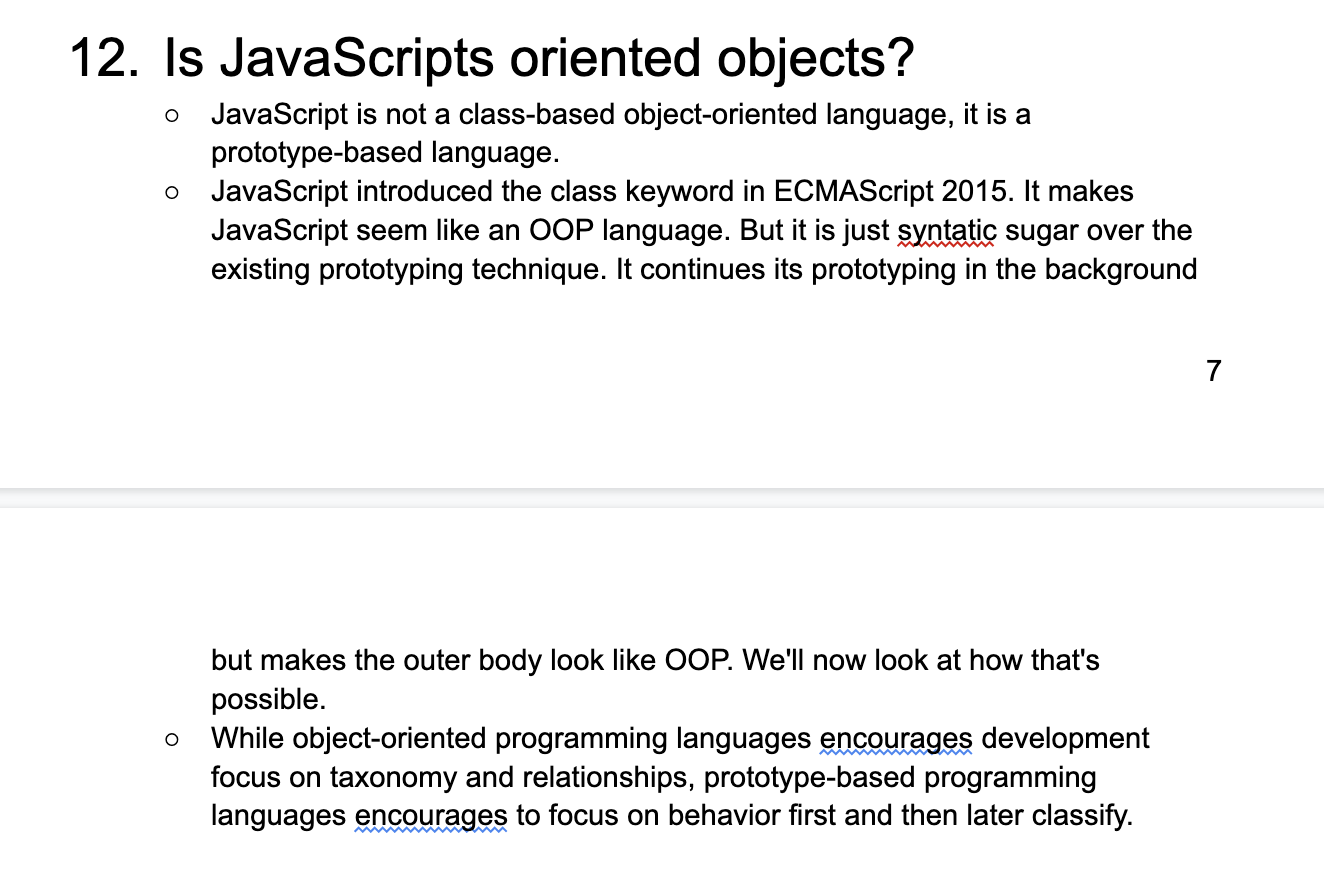Click the misspelled word "syntatic"
This screenshot has height=874, width=1324.
coord(945,231)
